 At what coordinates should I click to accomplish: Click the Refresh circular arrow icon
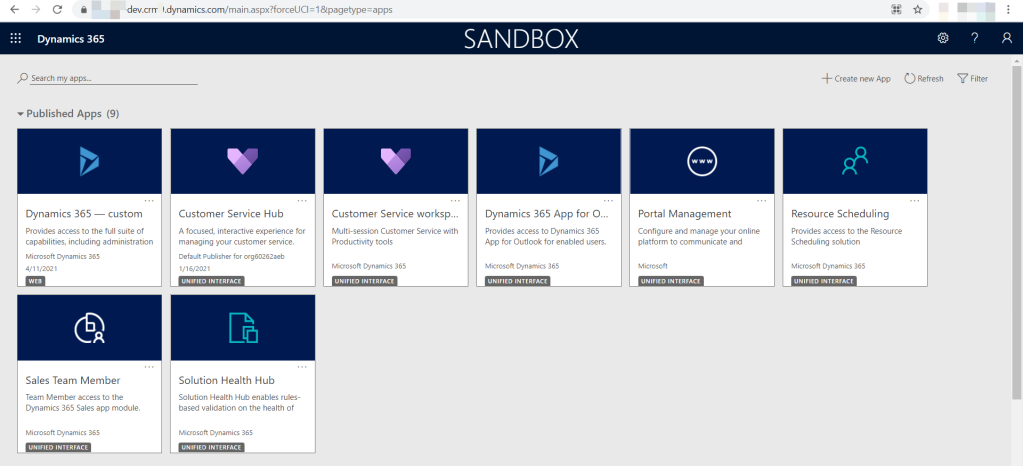909,78
